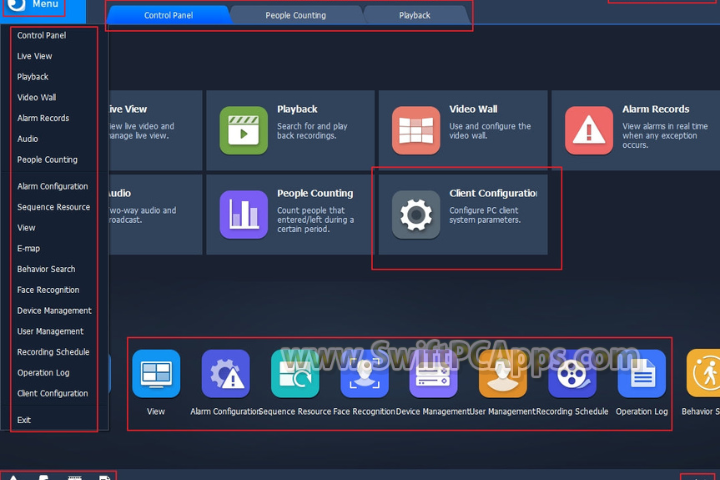Click the People Counting tile title text
720x480 pixels.
(x=315, y=193)
